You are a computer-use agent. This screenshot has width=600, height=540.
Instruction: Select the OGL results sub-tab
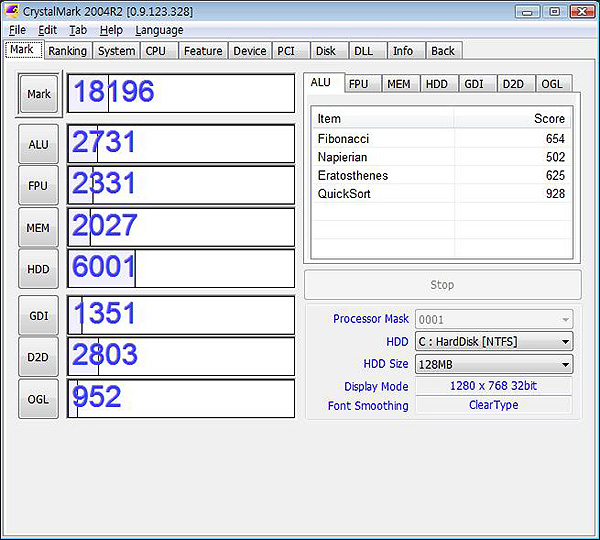click(x=554, y=84)
